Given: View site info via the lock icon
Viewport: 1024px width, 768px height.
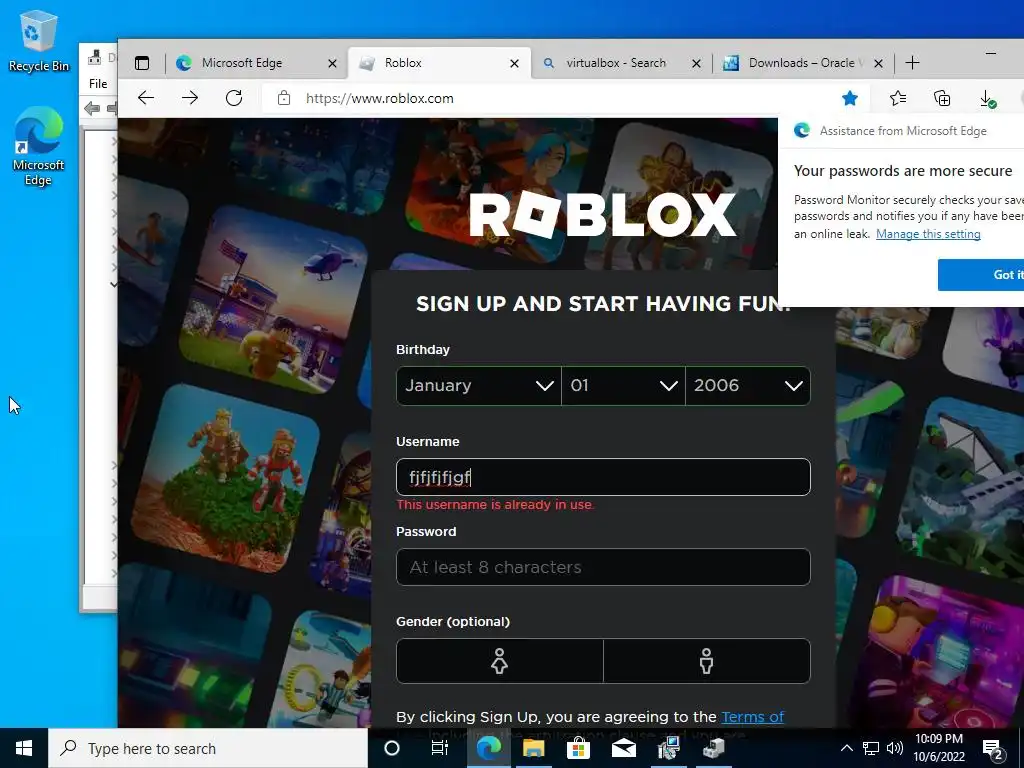Looking at the screenshot, I should [284, 98].
